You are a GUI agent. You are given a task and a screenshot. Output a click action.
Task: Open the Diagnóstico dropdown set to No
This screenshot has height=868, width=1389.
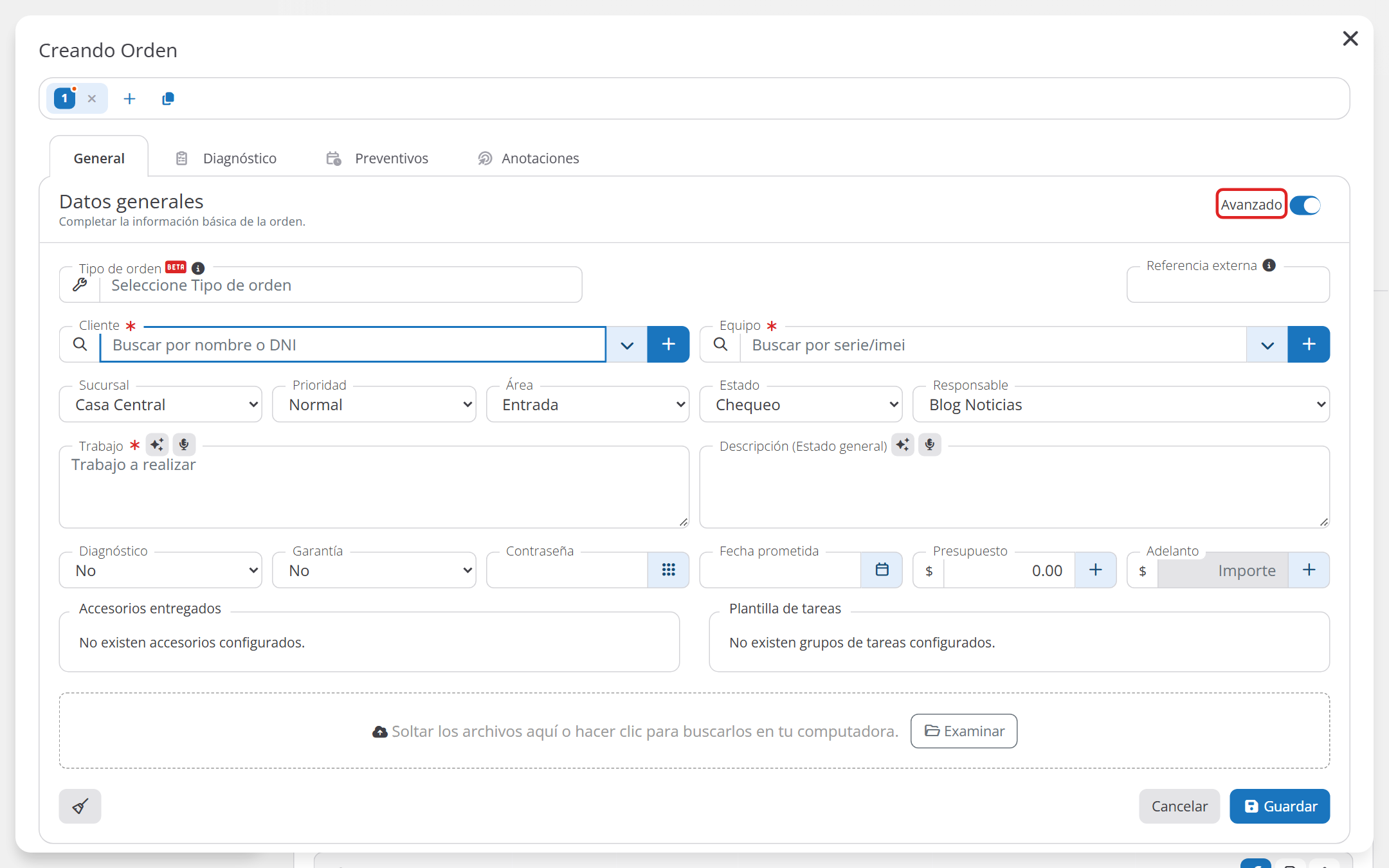pyautogui.click(x=161, y=570)
